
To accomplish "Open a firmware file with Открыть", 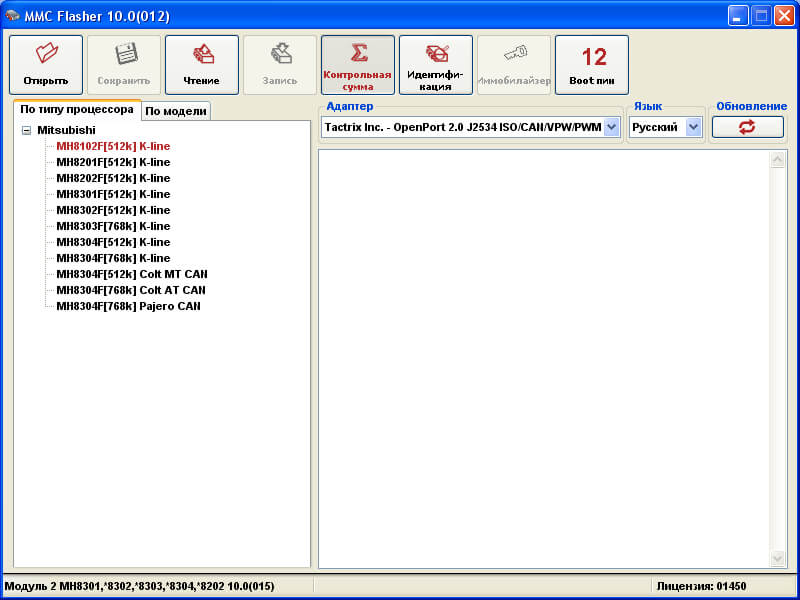I will (x=46, y=65).
